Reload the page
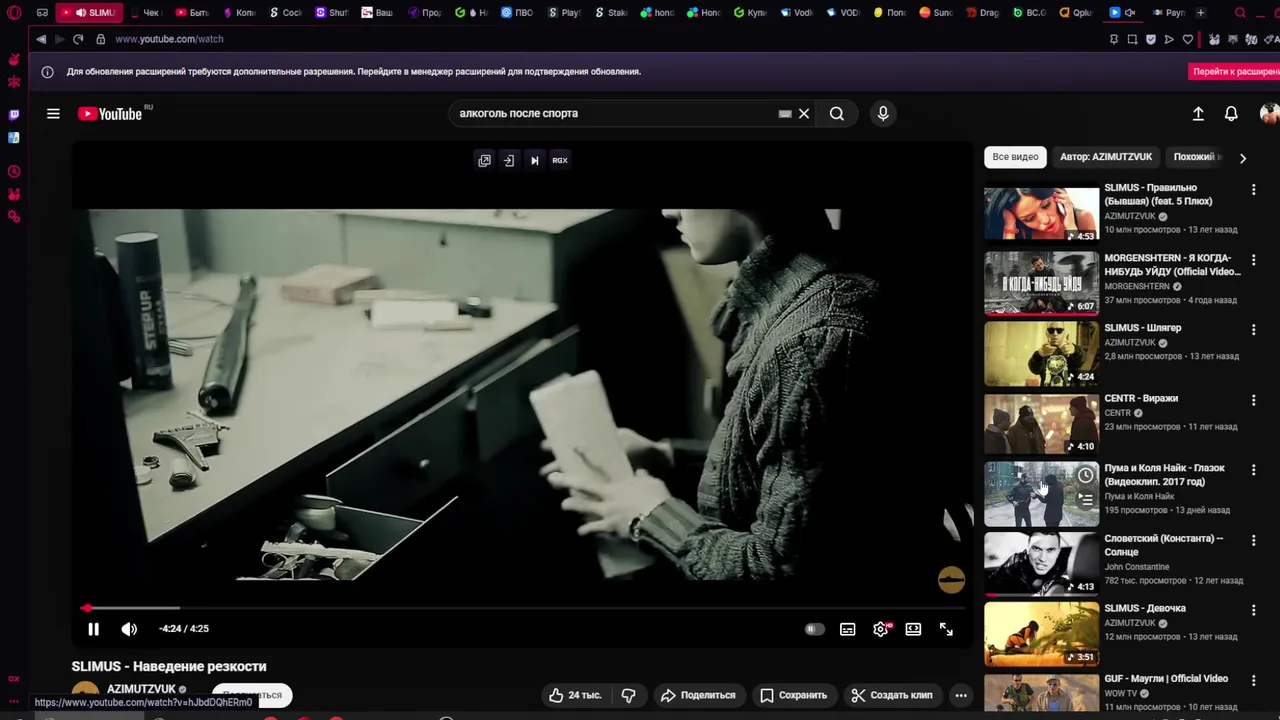The width and height of the screenshot is (1280, 720). 78,39
